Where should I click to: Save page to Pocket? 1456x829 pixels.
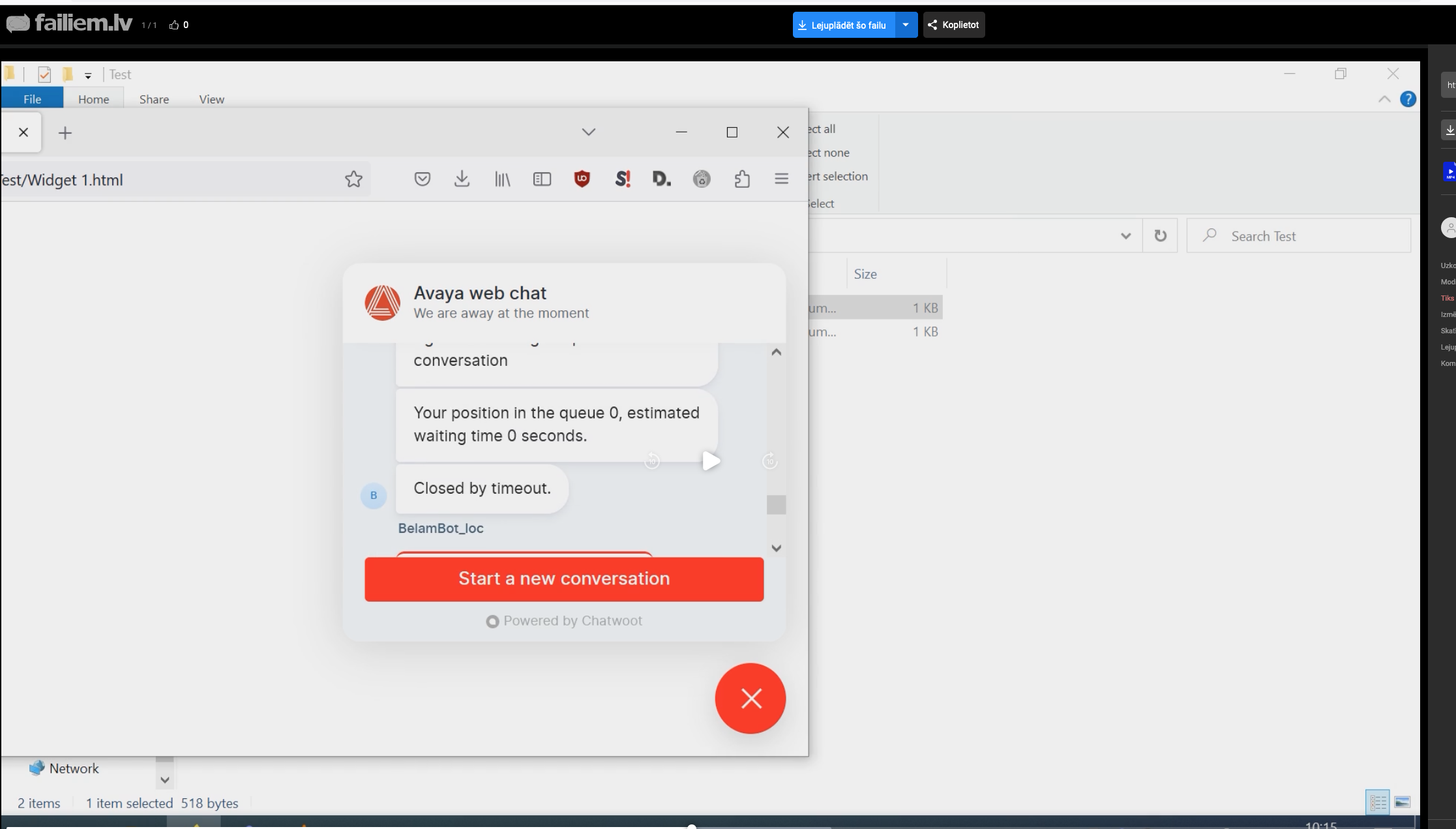coord(422,179)
